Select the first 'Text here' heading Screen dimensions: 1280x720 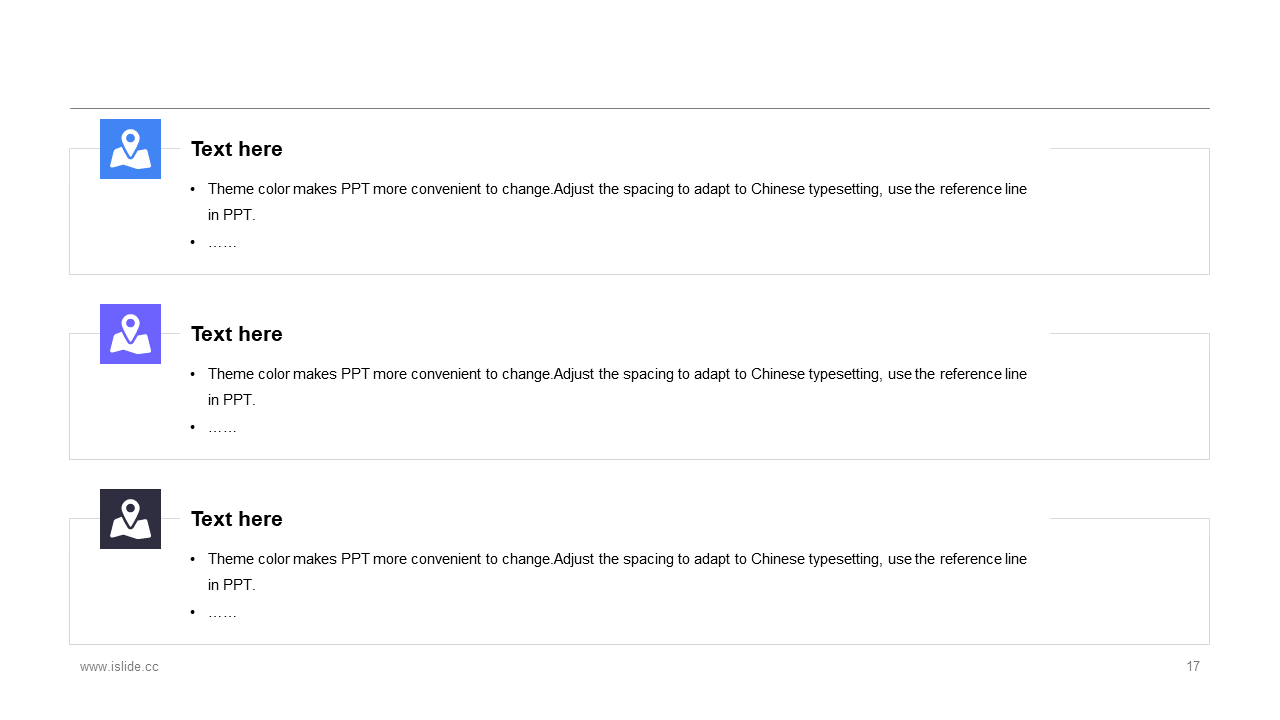click(x=237, y=149)
